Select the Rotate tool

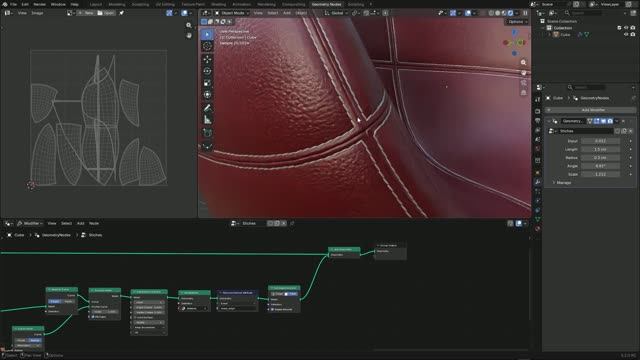(207, 71)
